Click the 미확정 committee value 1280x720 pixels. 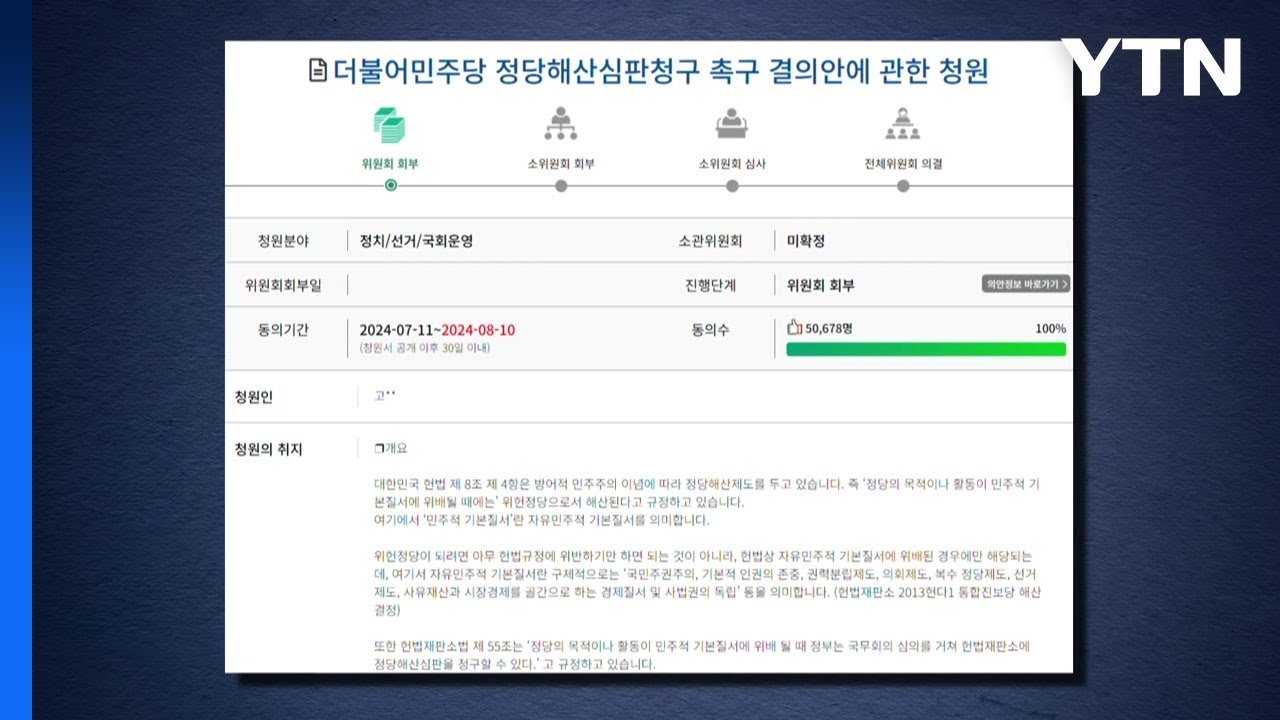pos(806,241)
